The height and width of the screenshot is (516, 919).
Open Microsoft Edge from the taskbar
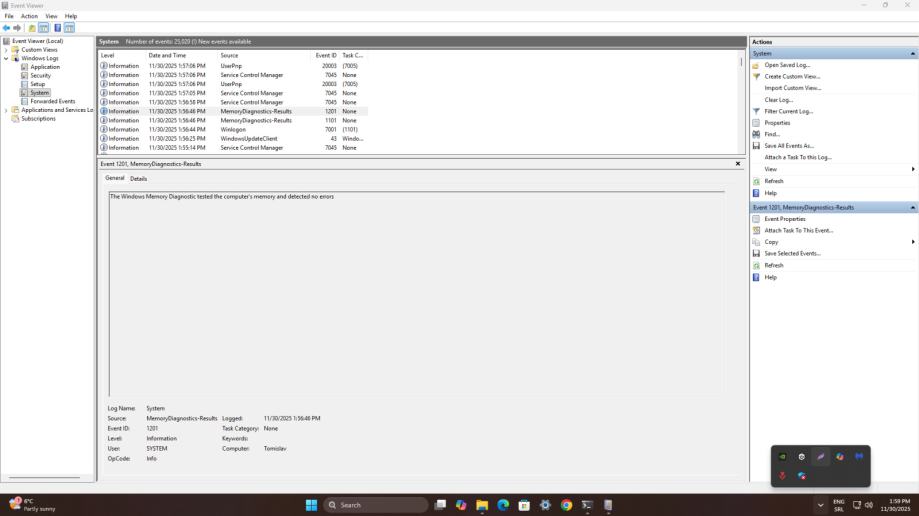[503, 505]
